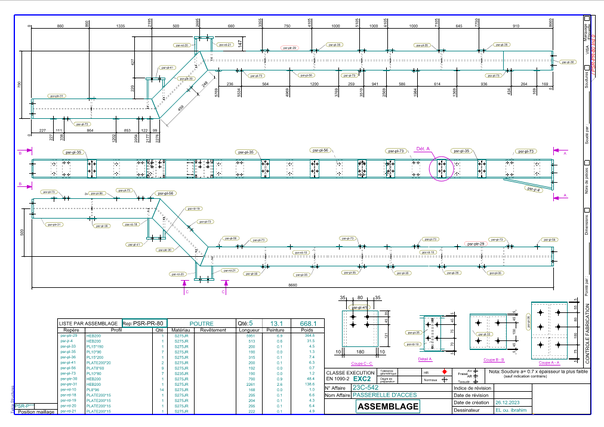Click the 'Détail A' view label
This screenshot has width=604, height=427.
click(425, 359)
